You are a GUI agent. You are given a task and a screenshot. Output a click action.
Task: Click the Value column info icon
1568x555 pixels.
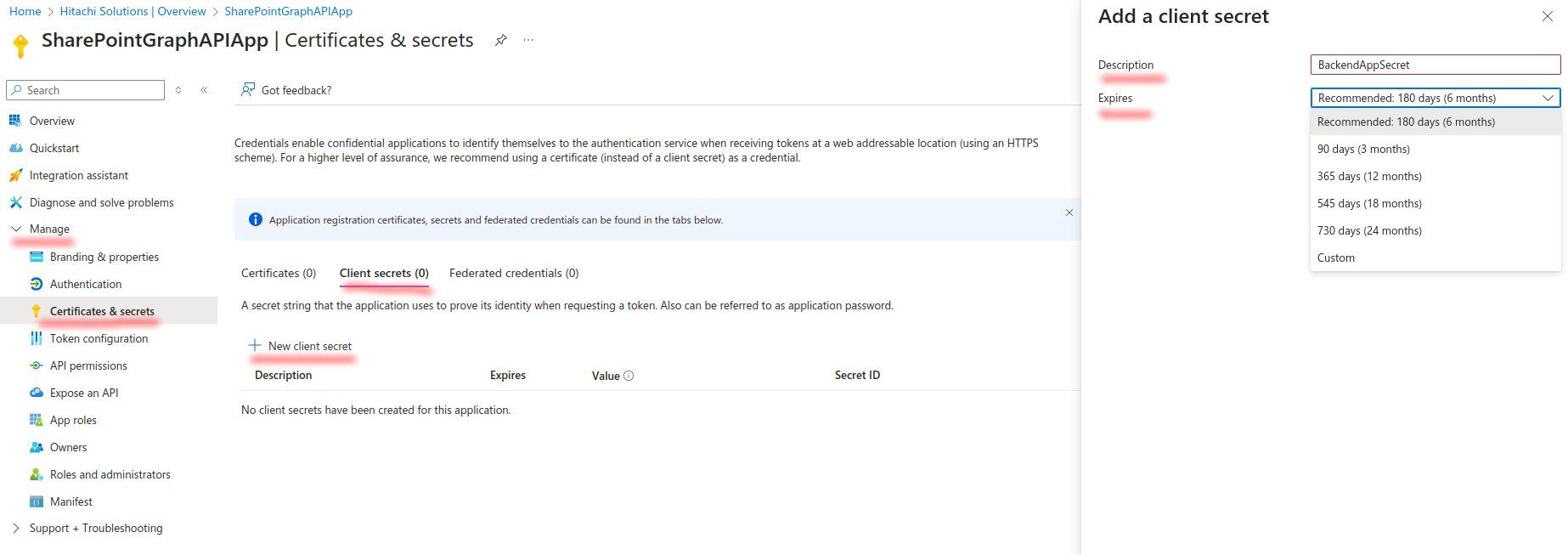point(629,376)
